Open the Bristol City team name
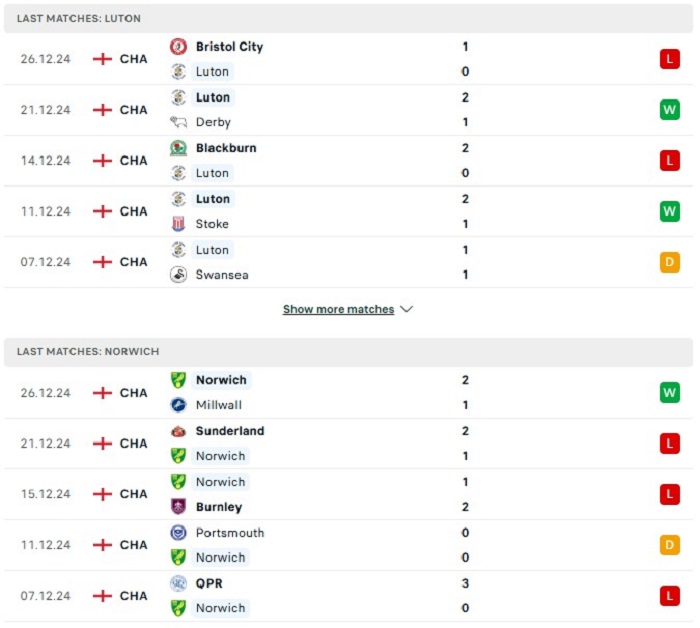700x628 pixels. pyautogui.click(x=229, y=46)
